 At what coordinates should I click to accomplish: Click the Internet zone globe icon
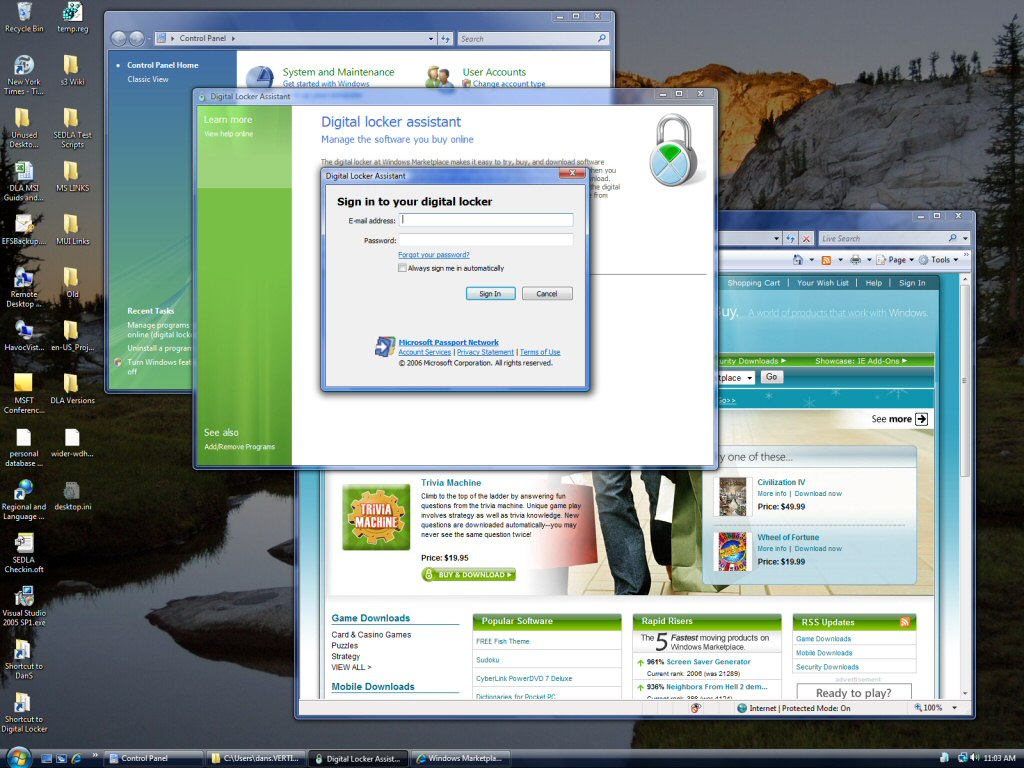(x=742, y=708)
